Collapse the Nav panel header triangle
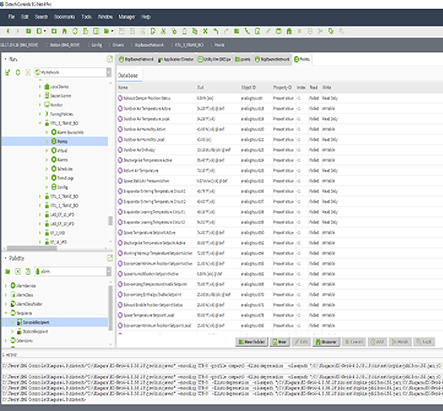The image size is (443, 411). point(5,59)
